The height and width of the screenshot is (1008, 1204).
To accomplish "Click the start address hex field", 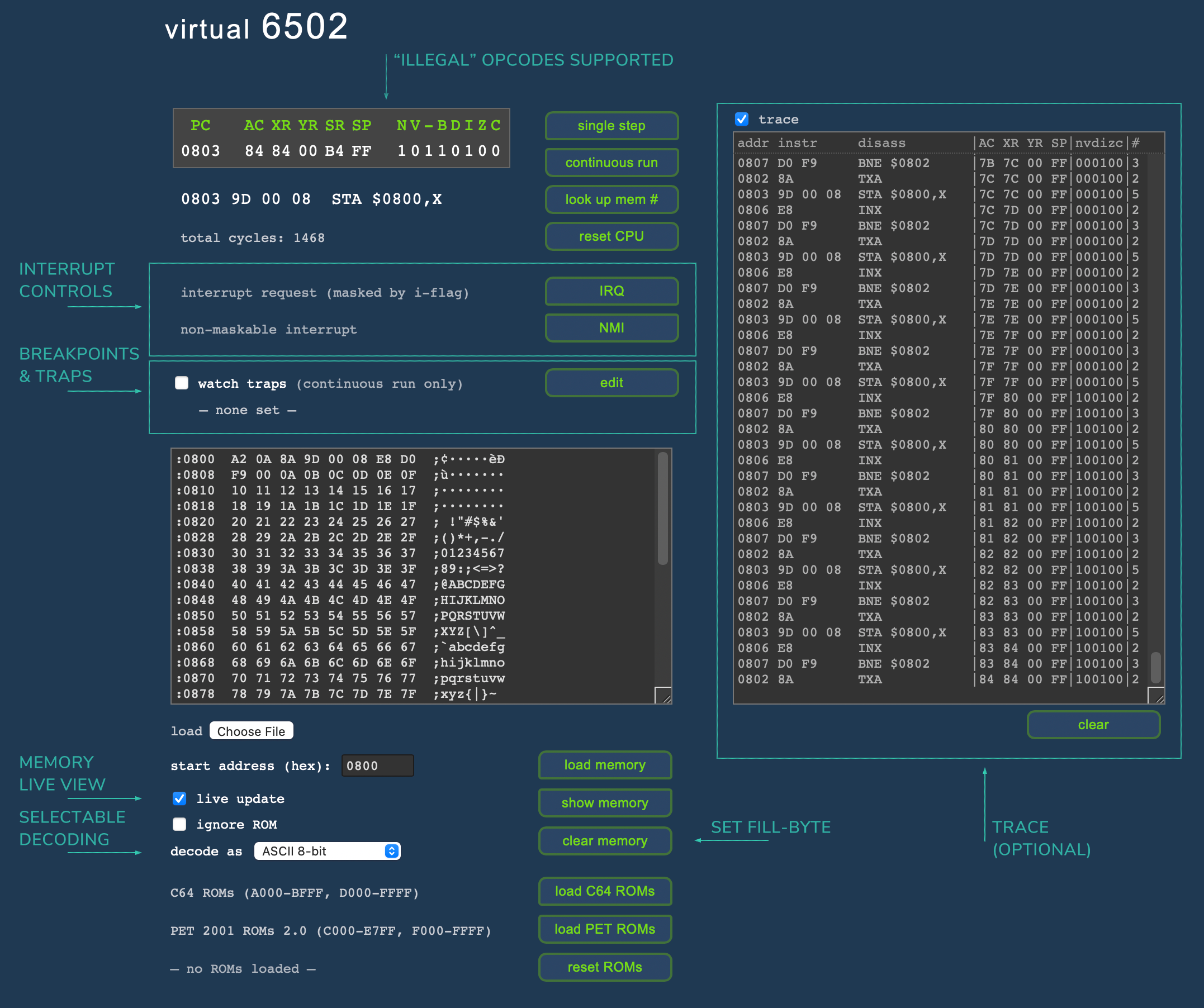I will [377, 765].
